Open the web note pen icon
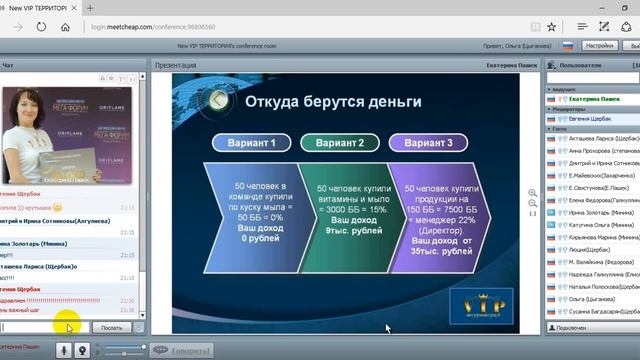 (x=604, y=27)
